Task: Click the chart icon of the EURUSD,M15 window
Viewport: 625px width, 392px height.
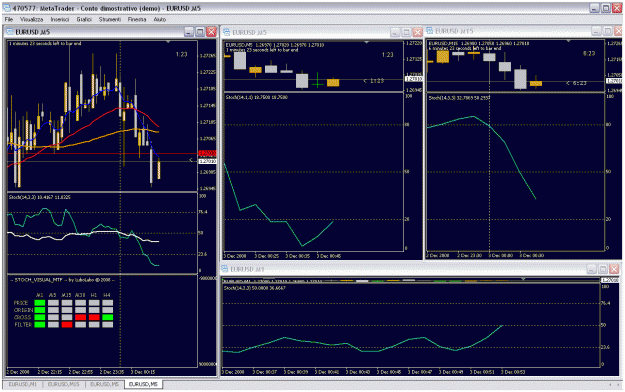Action: tap(430, 31)
